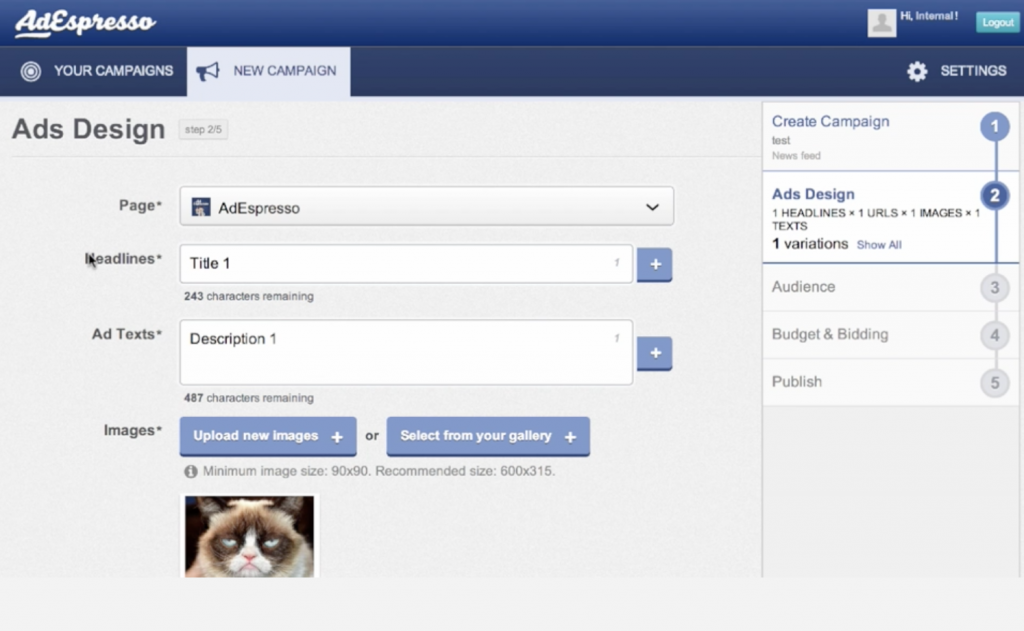Click the 'Images*' field label
Image resolution: width=1024 pixels, height=631 pixels.
tap(133, 430)
